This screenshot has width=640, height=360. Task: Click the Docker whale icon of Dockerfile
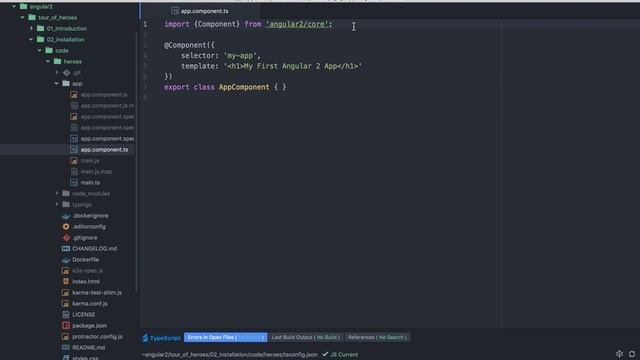(x=66, y=260)
